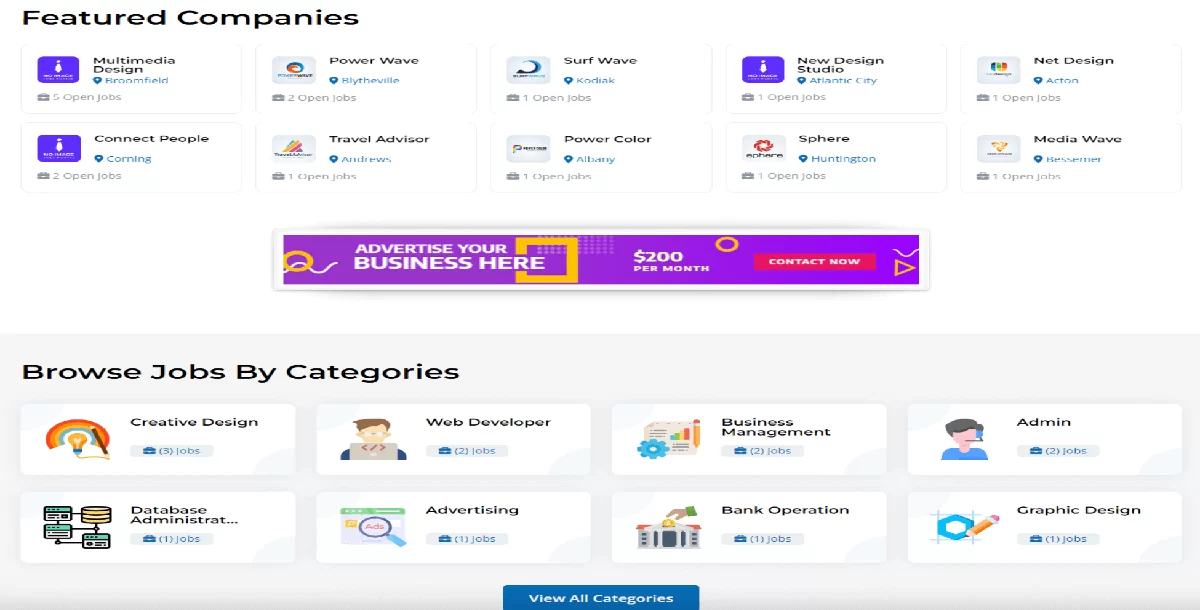Open the Database Administration category title
This screenshot has height=610, width=1200.
tap(185, 515)
